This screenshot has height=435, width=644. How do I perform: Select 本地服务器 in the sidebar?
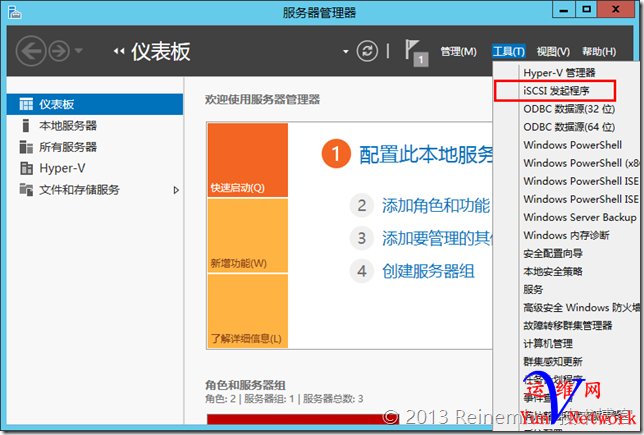[x=95, y=126]
